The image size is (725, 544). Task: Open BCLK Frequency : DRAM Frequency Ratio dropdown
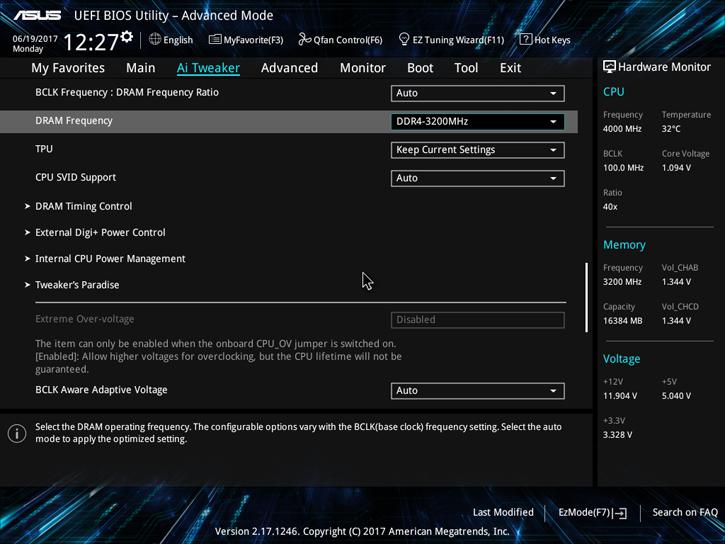477,93
